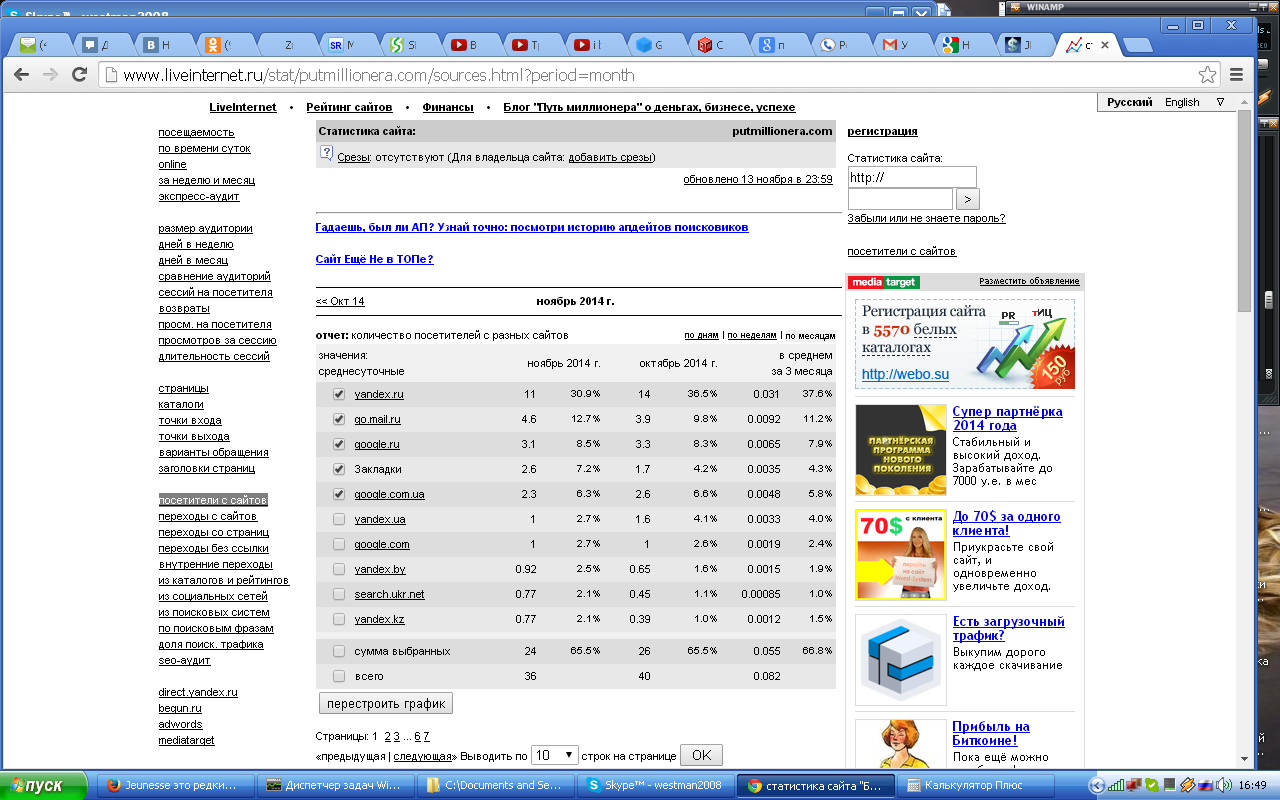Go to the << Окт 14 previous month

[340, 301]
